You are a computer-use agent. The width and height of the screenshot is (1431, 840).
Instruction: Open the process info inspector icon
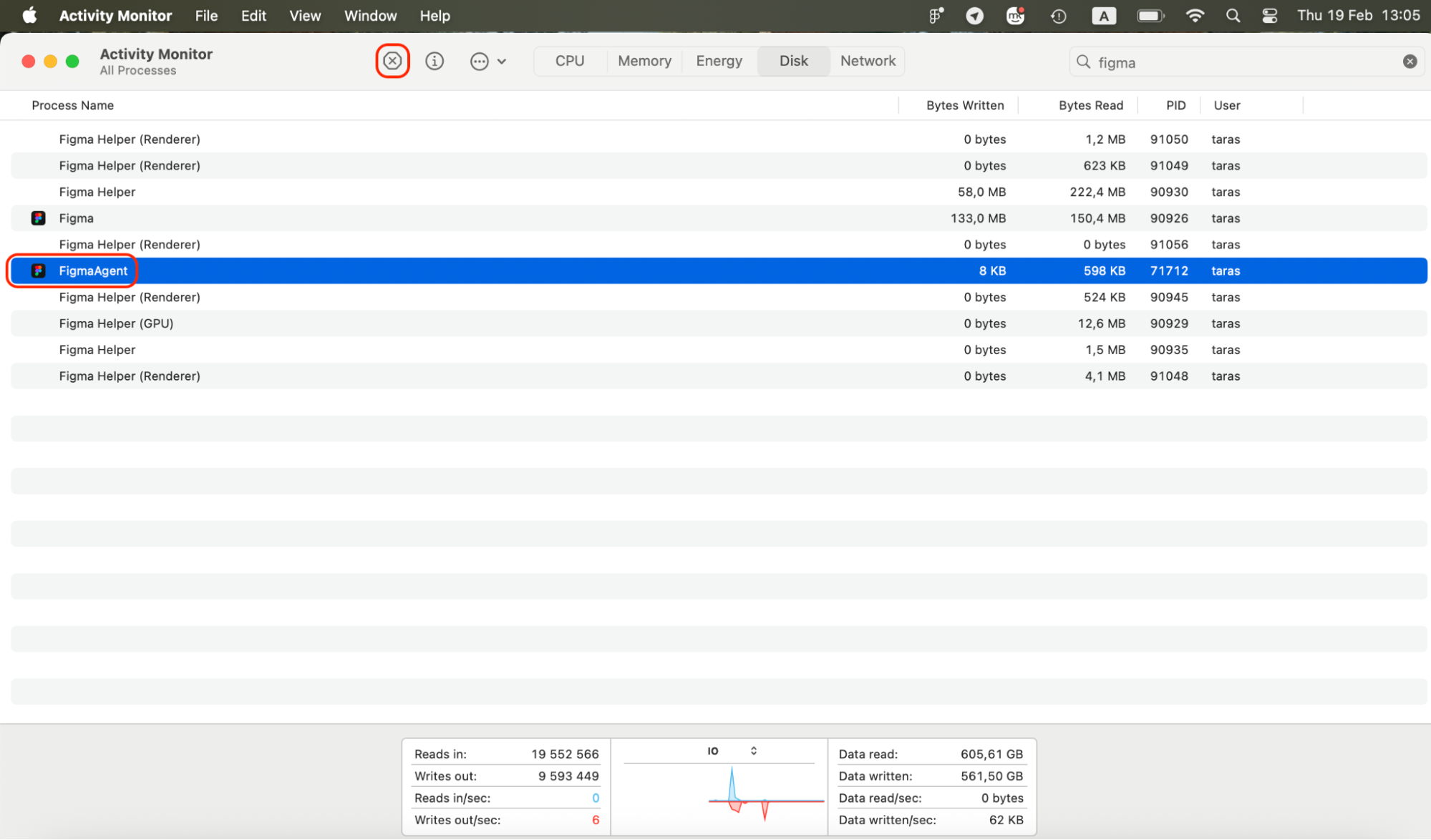click(435, 61)
